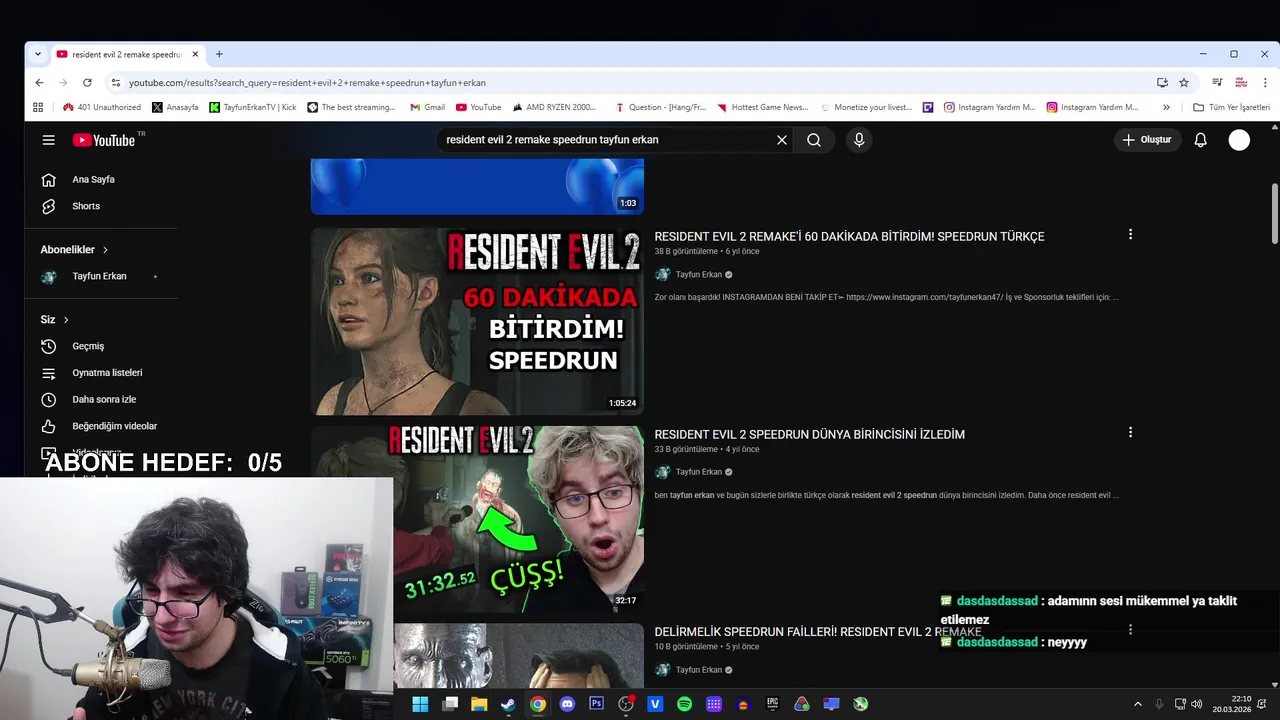The image size is (1280, 720).
Task: Open a new tab with the plus button
Action: pos(219,54)
